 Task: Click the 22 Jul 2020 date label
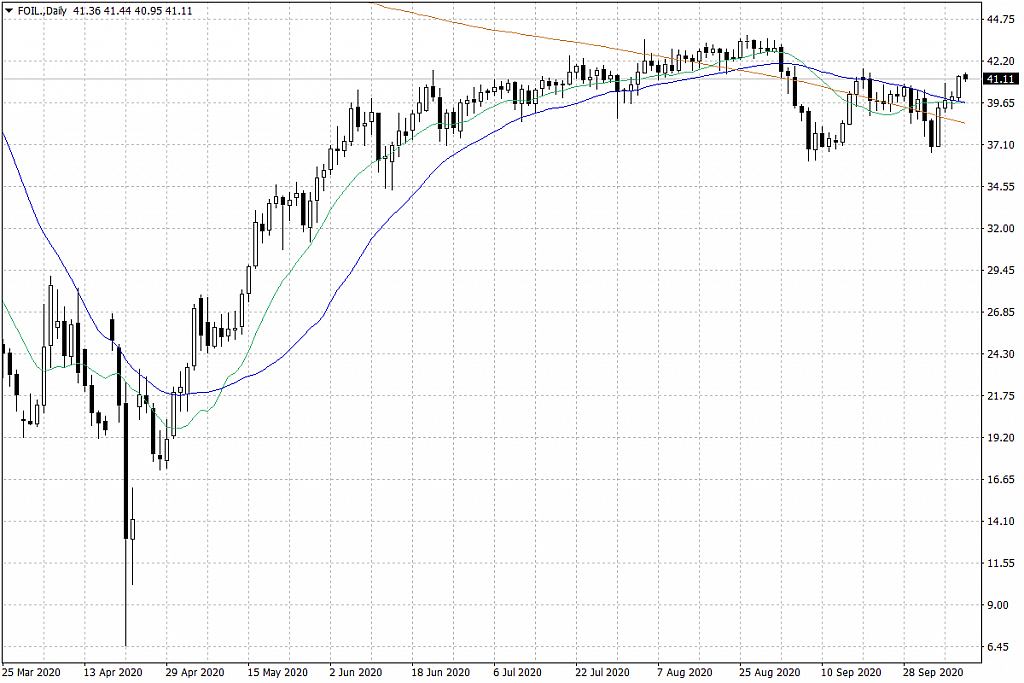point(603,672)
